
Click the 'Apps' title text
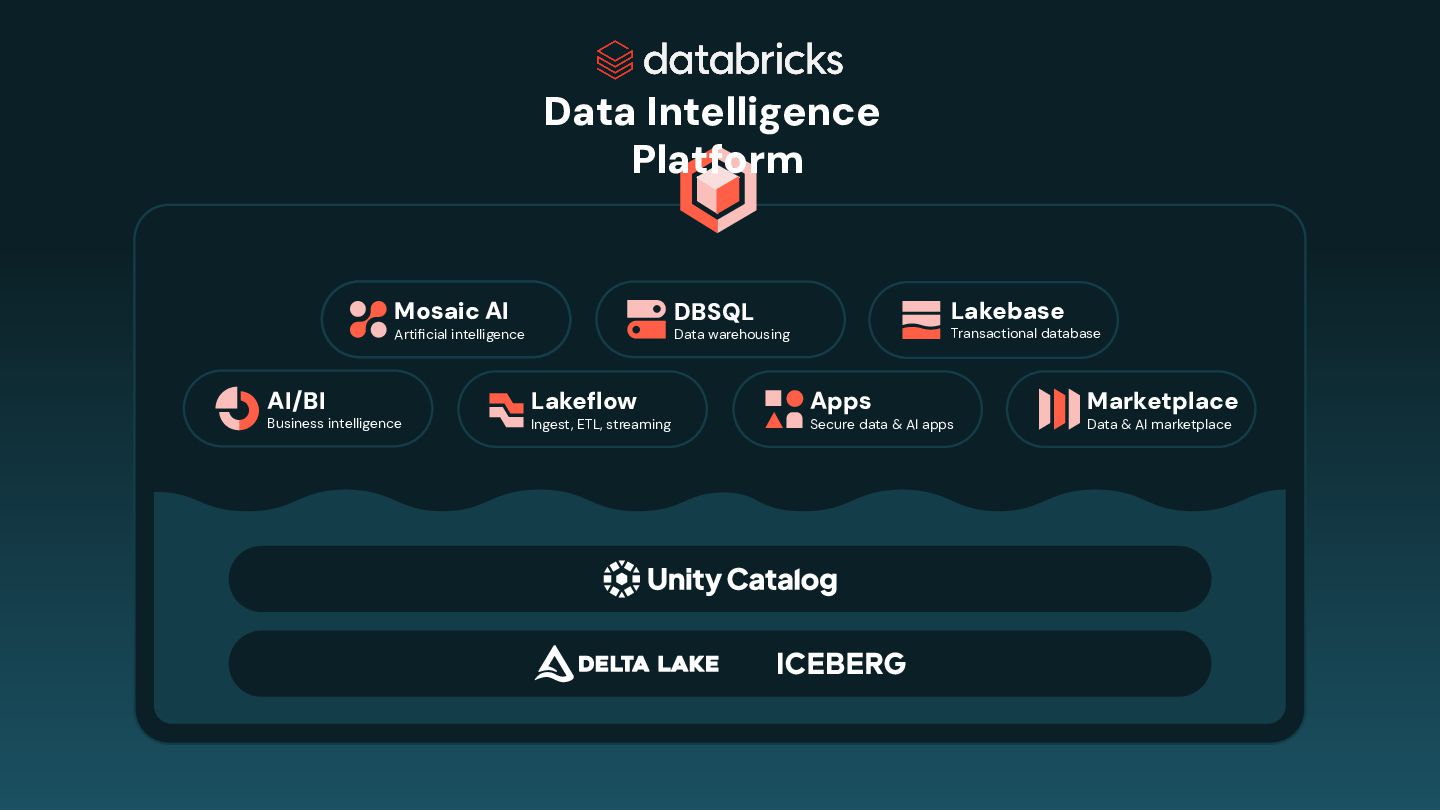tap(841, 401)
